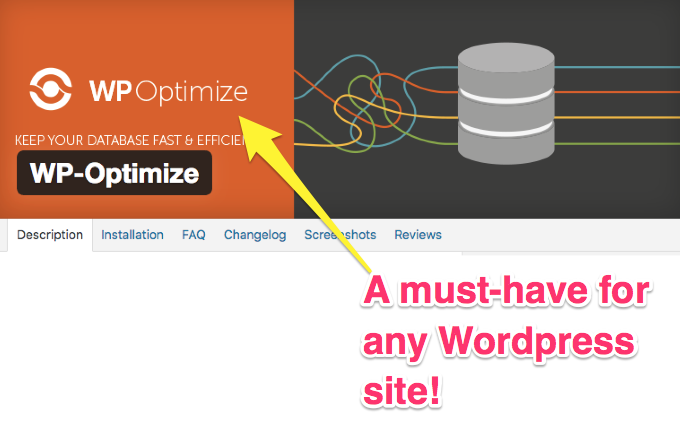Click the gray database cylinder graphic
Viewport: 680px width, 421px height.
[x=506, y=103]
